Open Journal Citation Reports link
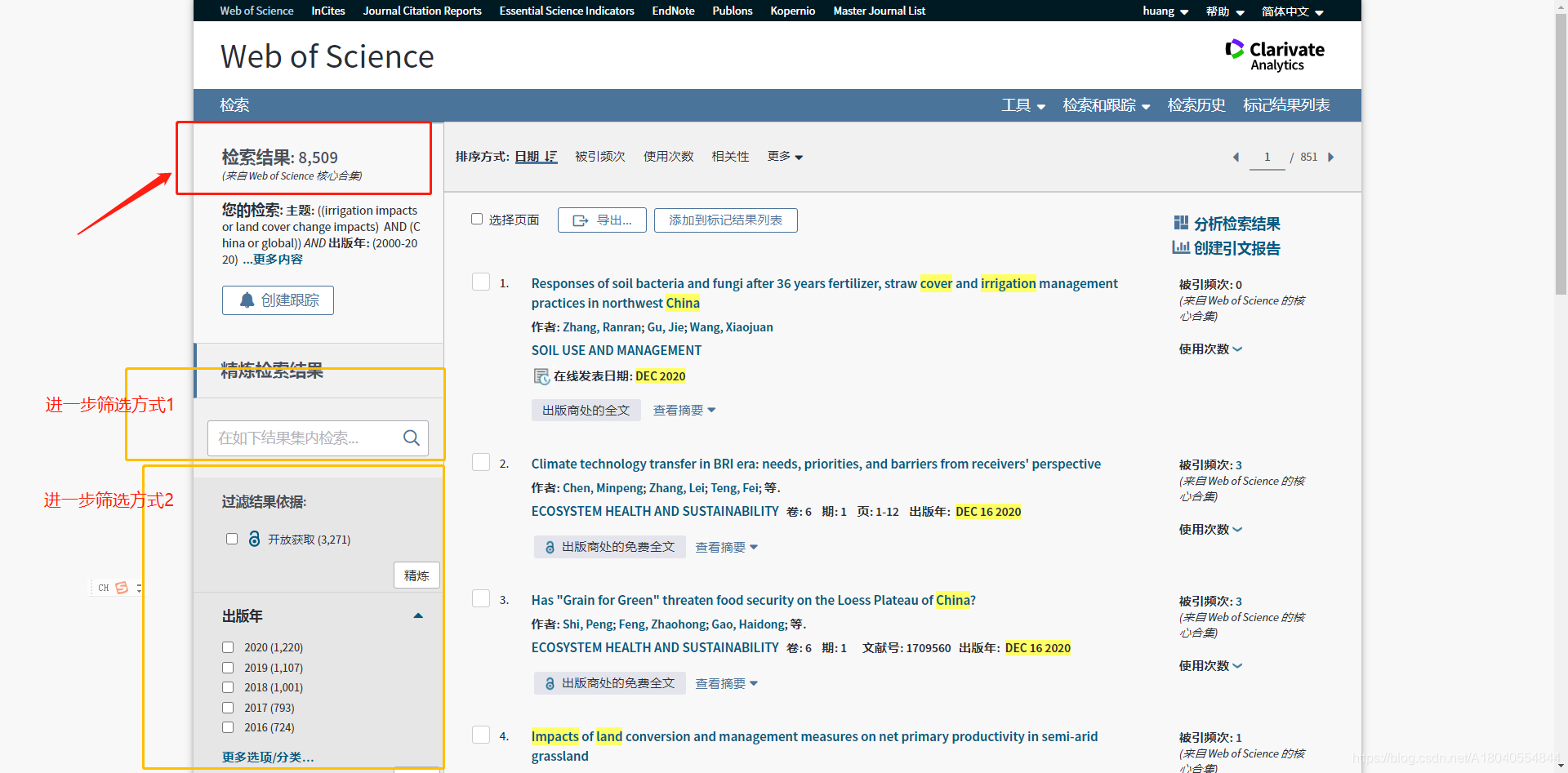 point(422,11)
